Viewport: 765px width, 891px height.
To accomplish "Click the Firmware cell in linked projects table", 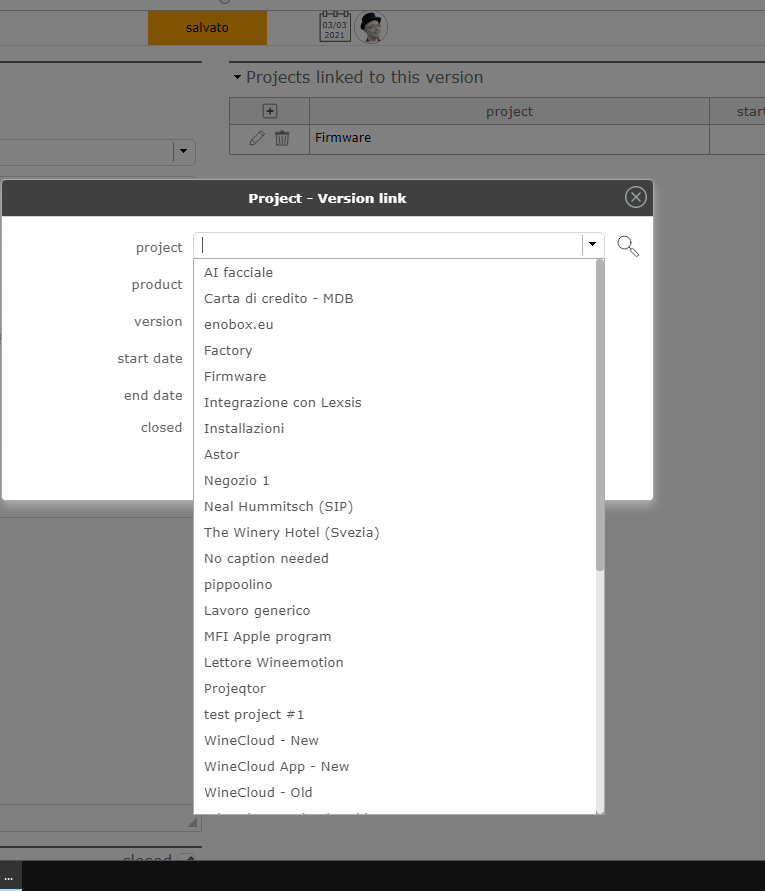I will [509, 139].
